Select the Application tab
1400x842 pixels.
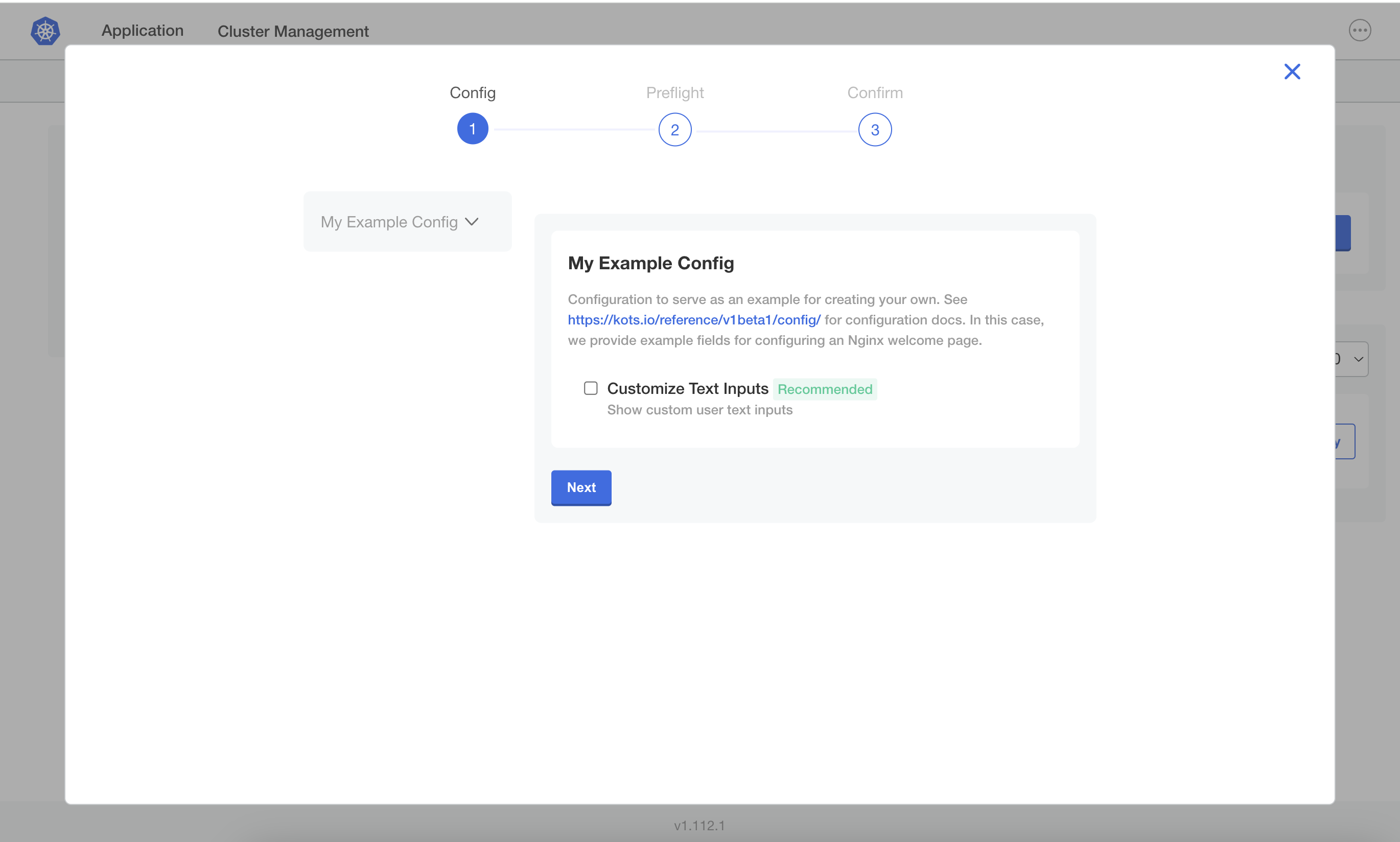coord(142,31)
